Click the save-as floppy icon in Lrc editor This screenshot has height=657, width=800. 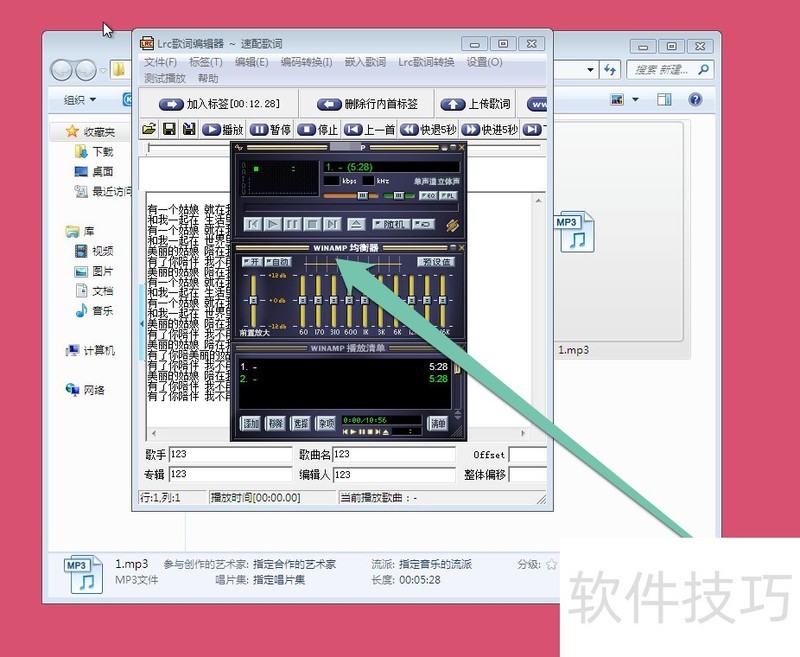pos(189,129)
